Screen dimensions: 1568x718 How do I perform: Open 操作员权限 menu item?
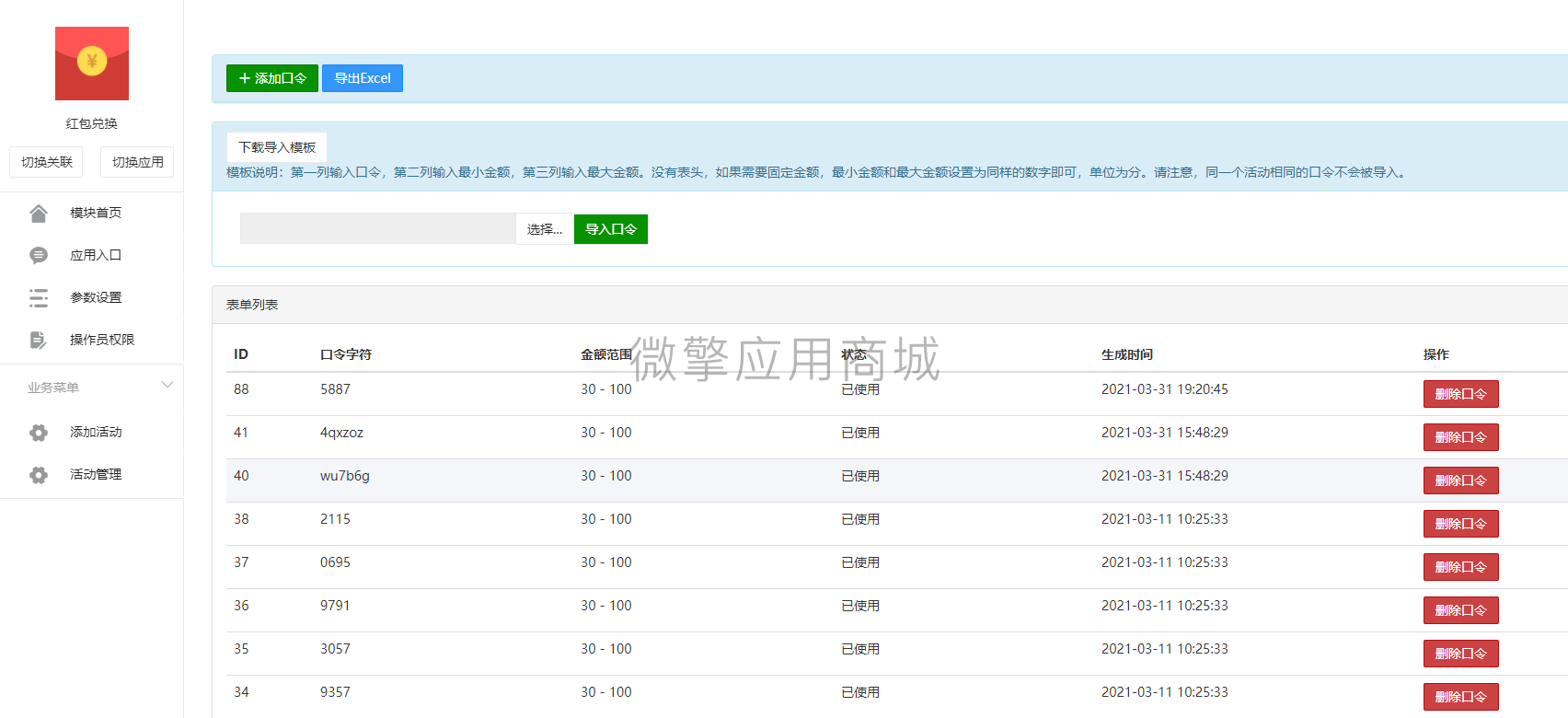click(102, 340)
